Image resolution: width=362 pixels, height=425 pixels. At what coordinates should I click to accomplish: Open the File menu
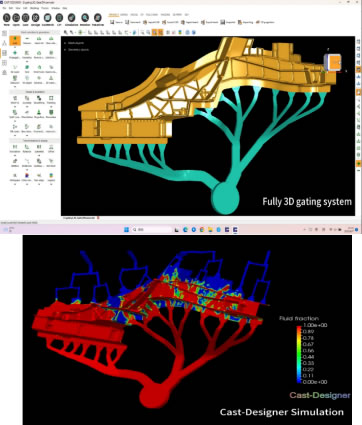pos(4,8)
